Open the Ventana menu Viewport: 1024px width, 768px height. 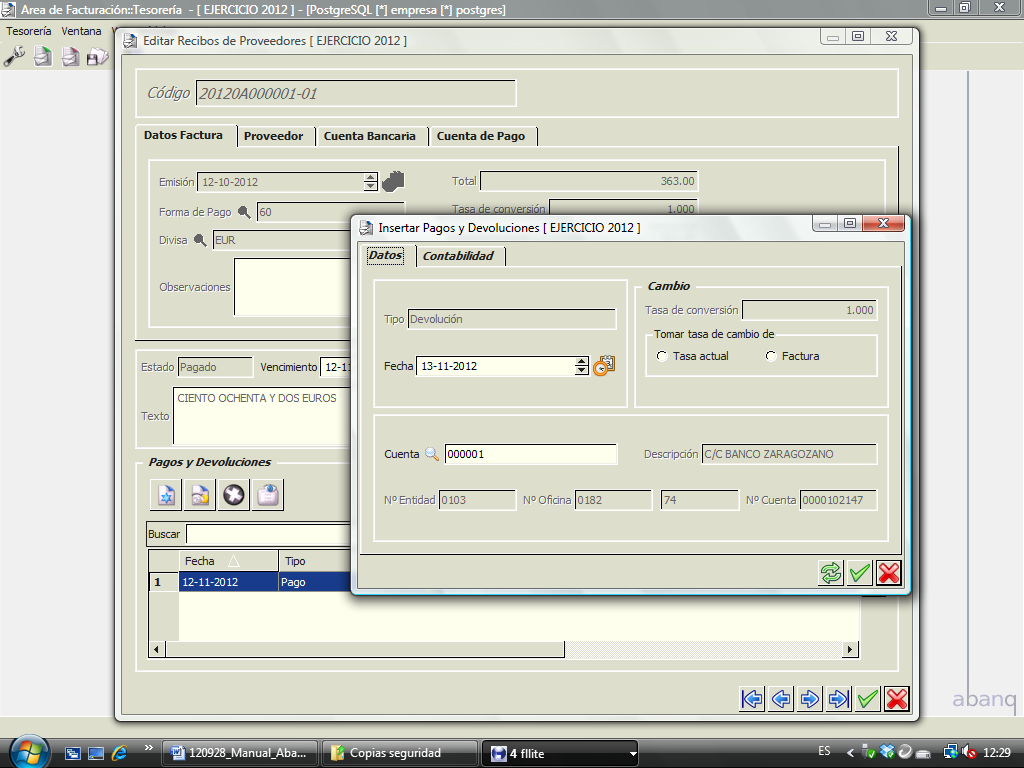coord(81,31)
